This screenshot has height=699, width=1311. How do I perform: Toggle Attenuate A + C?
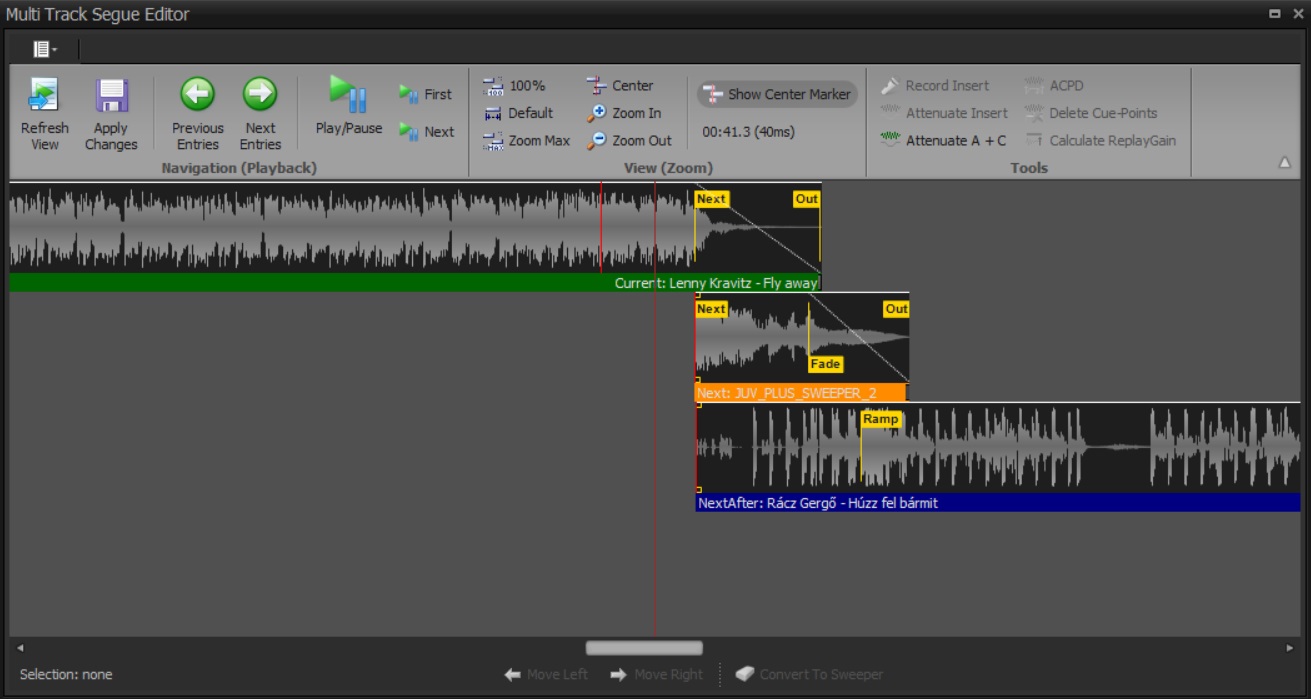(x=943, y=141)
